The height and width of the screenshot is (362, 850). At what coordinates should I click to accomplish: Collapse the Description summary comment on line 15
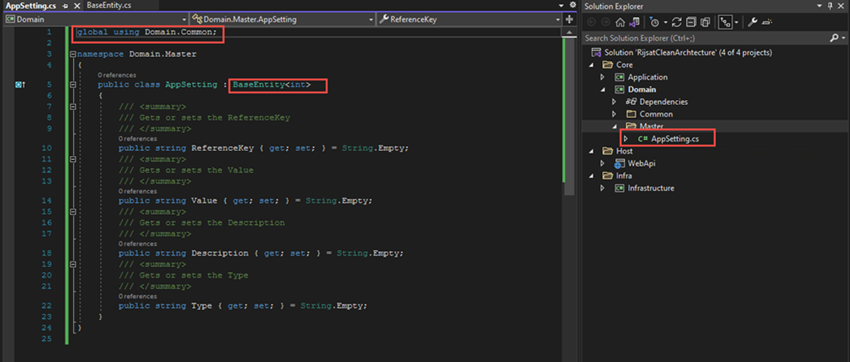(x=73, y=212)
